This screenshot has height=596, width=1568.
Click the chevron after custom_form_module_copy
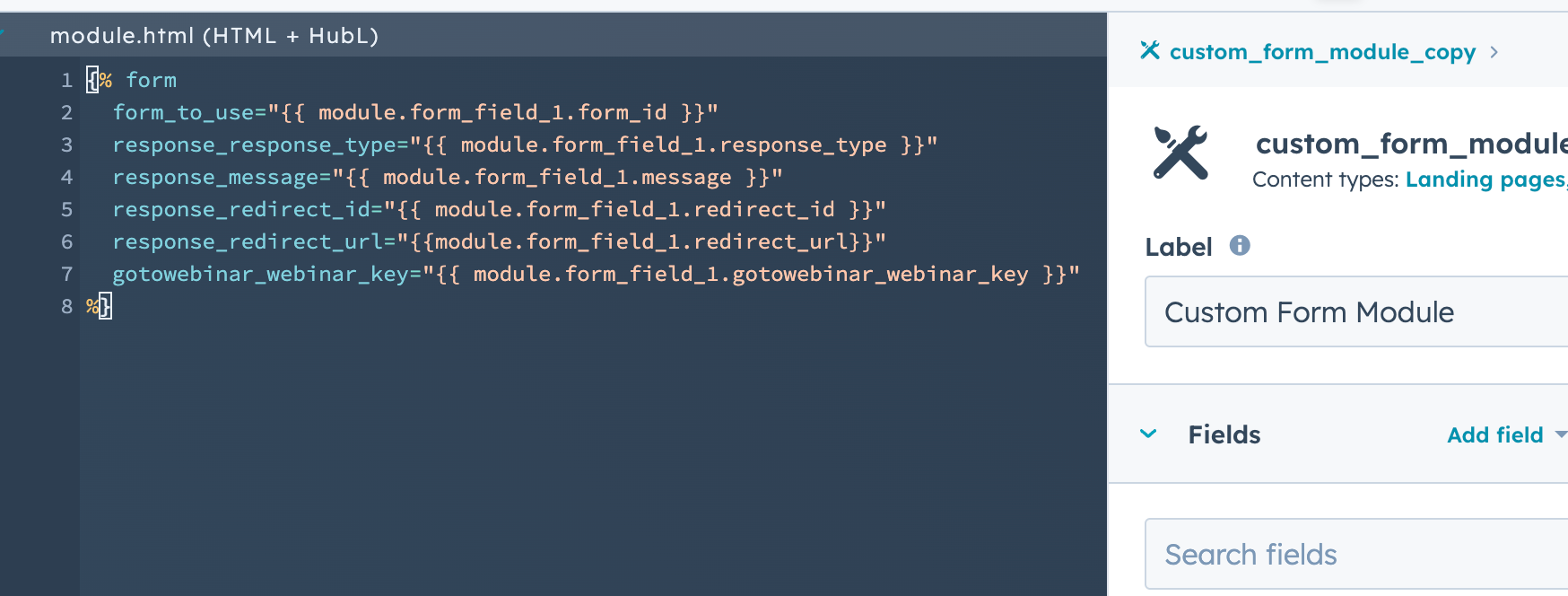point(1494,51)
